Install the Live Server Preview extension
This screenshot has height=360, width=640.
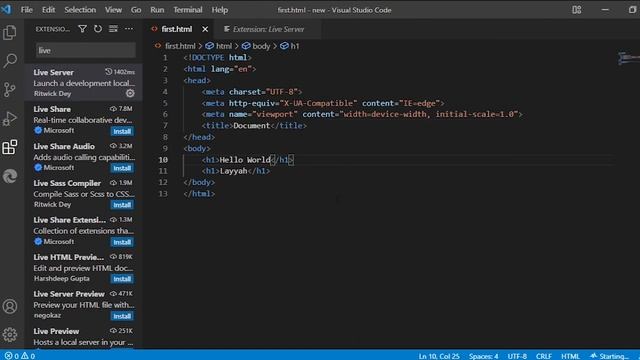pyautogui.click(x=122, y=316)
